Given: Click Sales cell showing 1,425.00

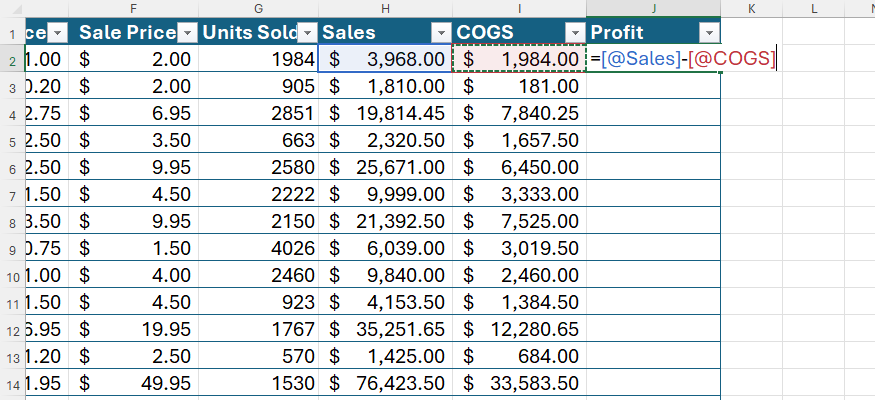Looking at the screenshot, I should (x=385, y=355).
